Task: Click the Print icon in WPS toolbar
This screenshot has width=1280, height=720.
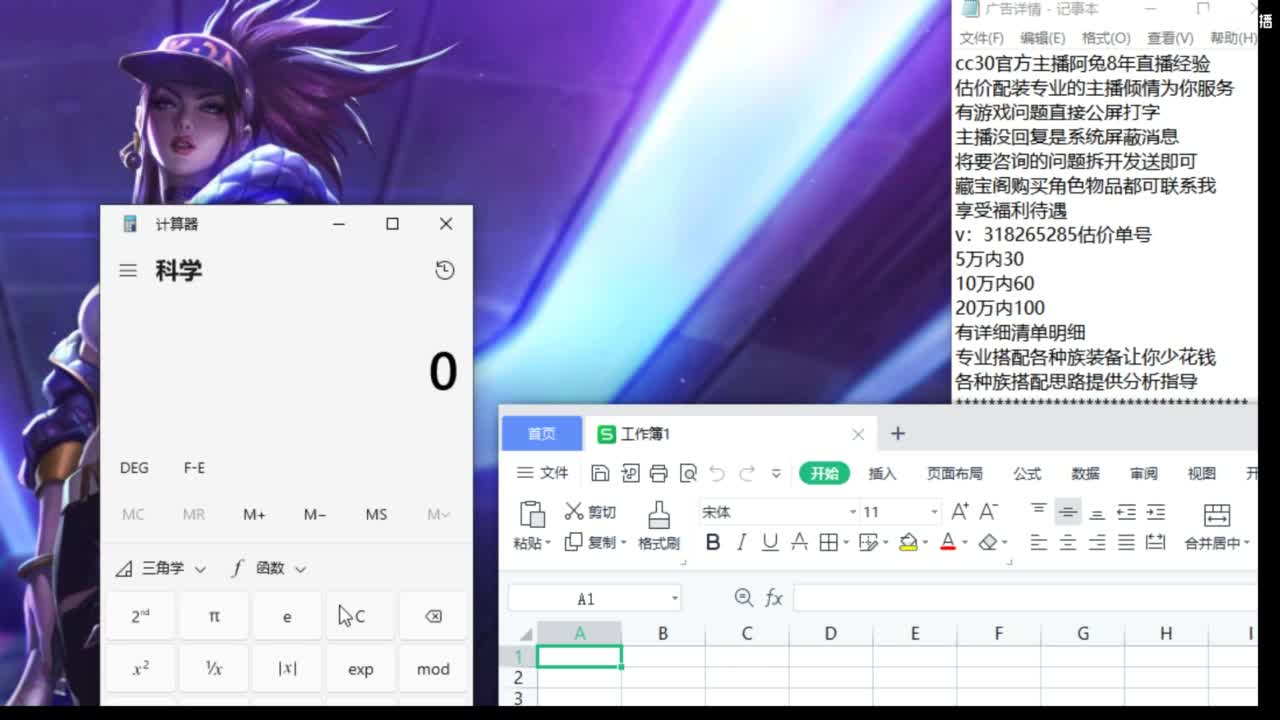Action: pos(658,473)
